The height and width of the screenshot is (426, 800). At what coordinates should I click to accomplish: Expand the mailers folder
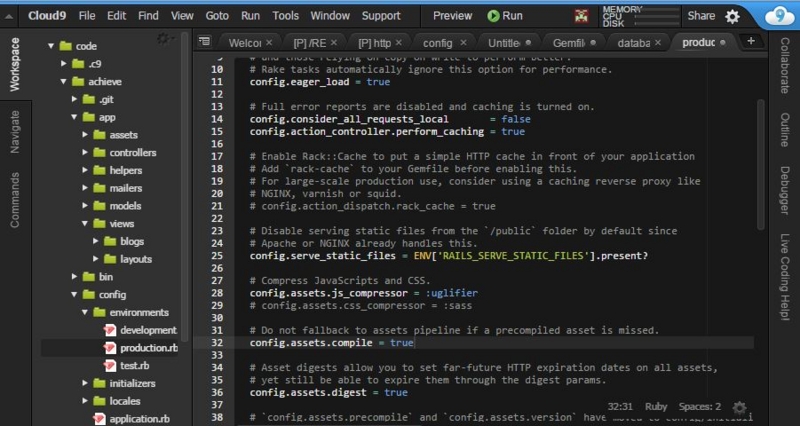85,188
